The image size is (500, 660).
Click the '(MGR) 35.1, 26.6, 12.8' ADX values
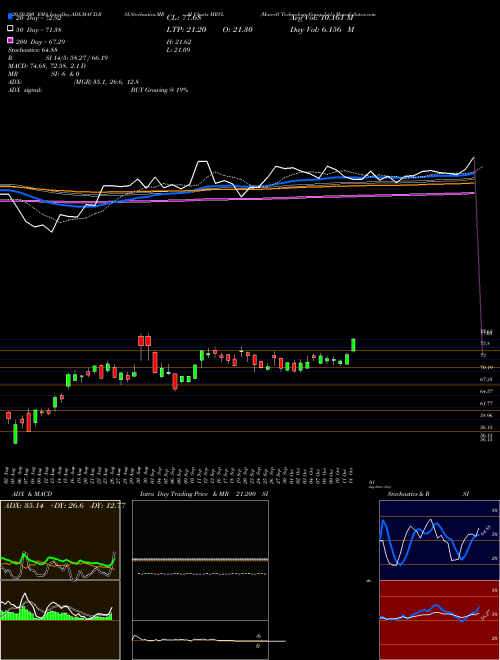pos(106,82)
